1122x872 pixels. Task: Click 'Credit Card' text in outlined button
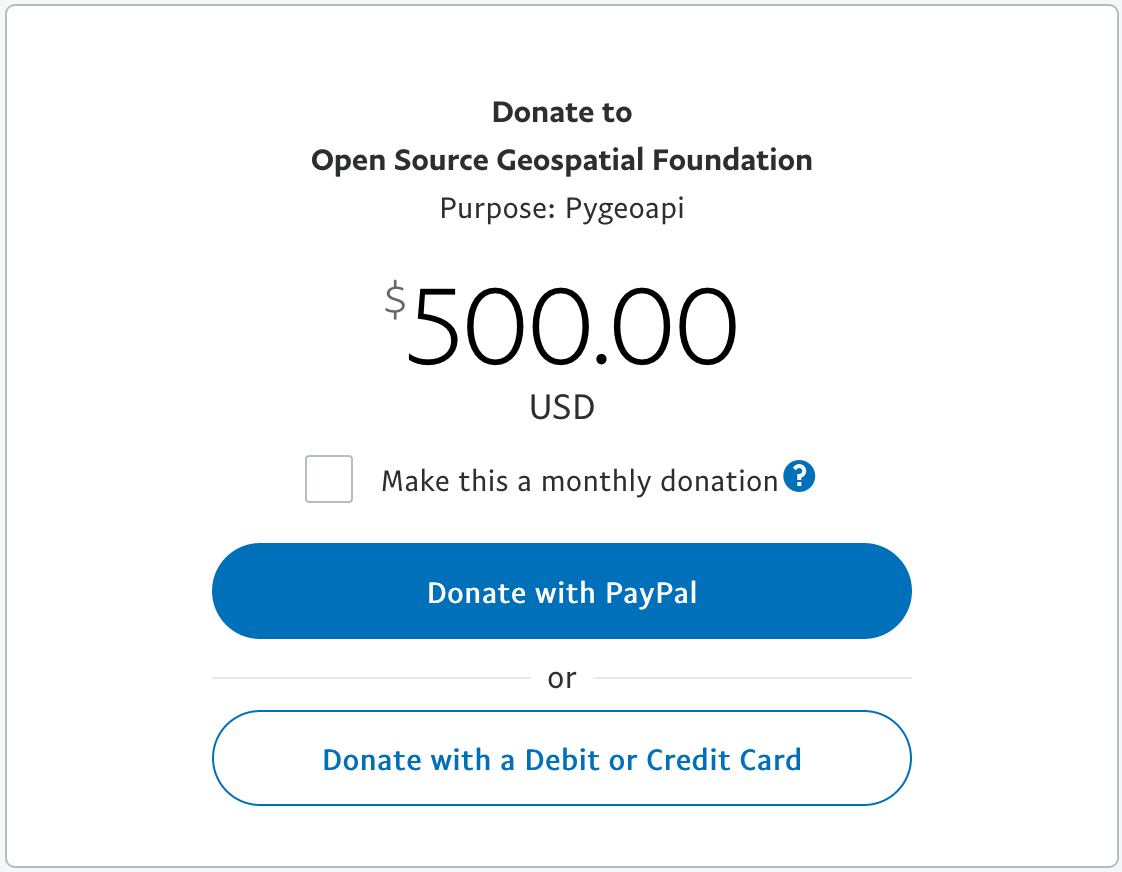tap(723, 760)
